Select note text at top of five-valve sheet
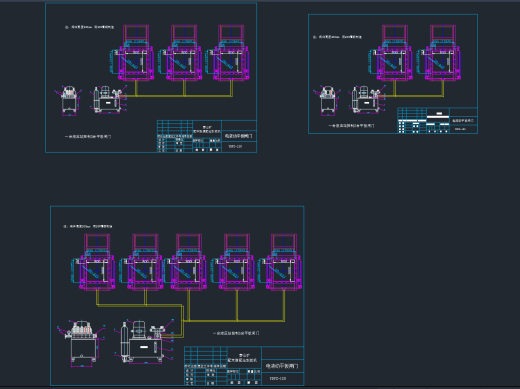520x389 pixels. [88, 226]
